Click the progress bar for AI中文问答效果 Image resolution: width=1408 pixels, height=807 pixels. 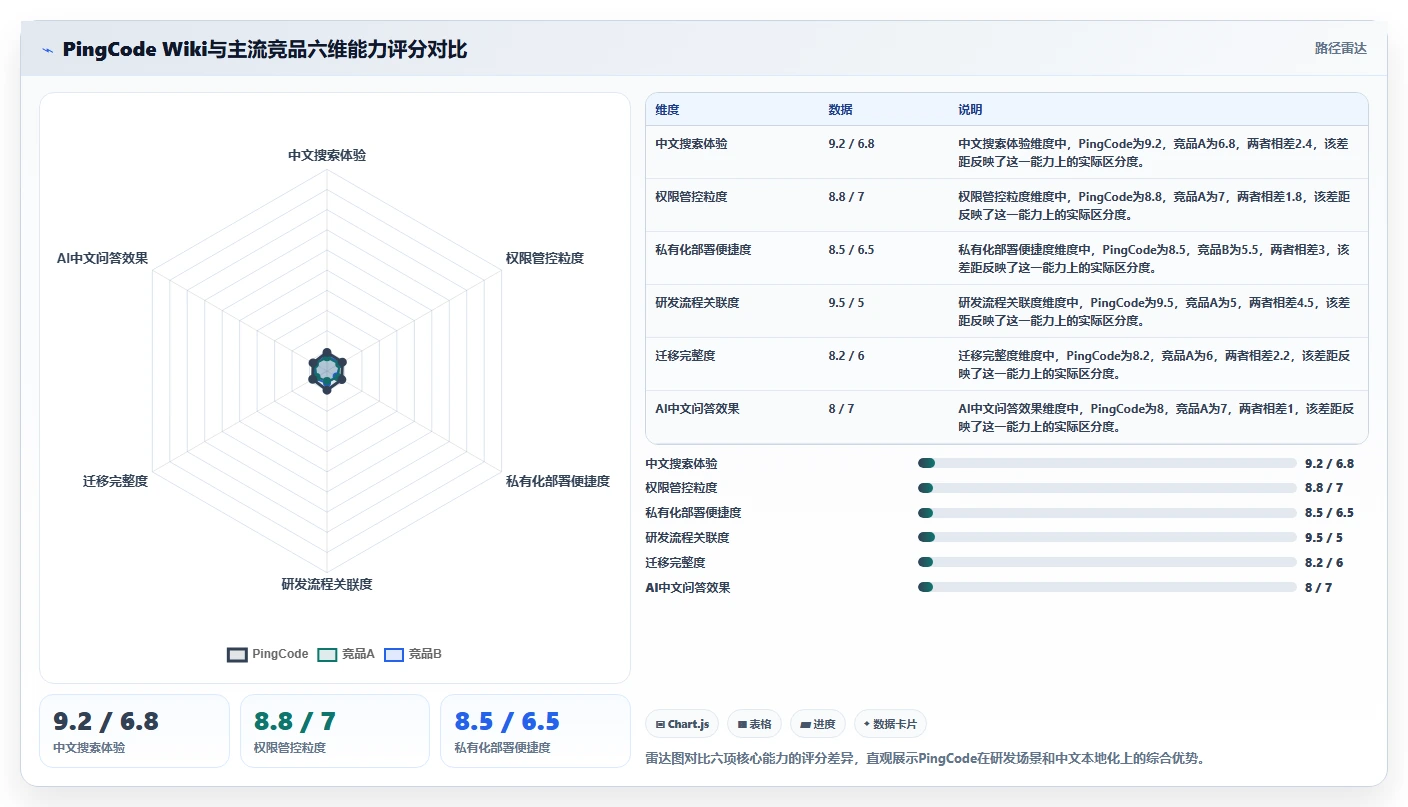click(x=1107, y=587)
